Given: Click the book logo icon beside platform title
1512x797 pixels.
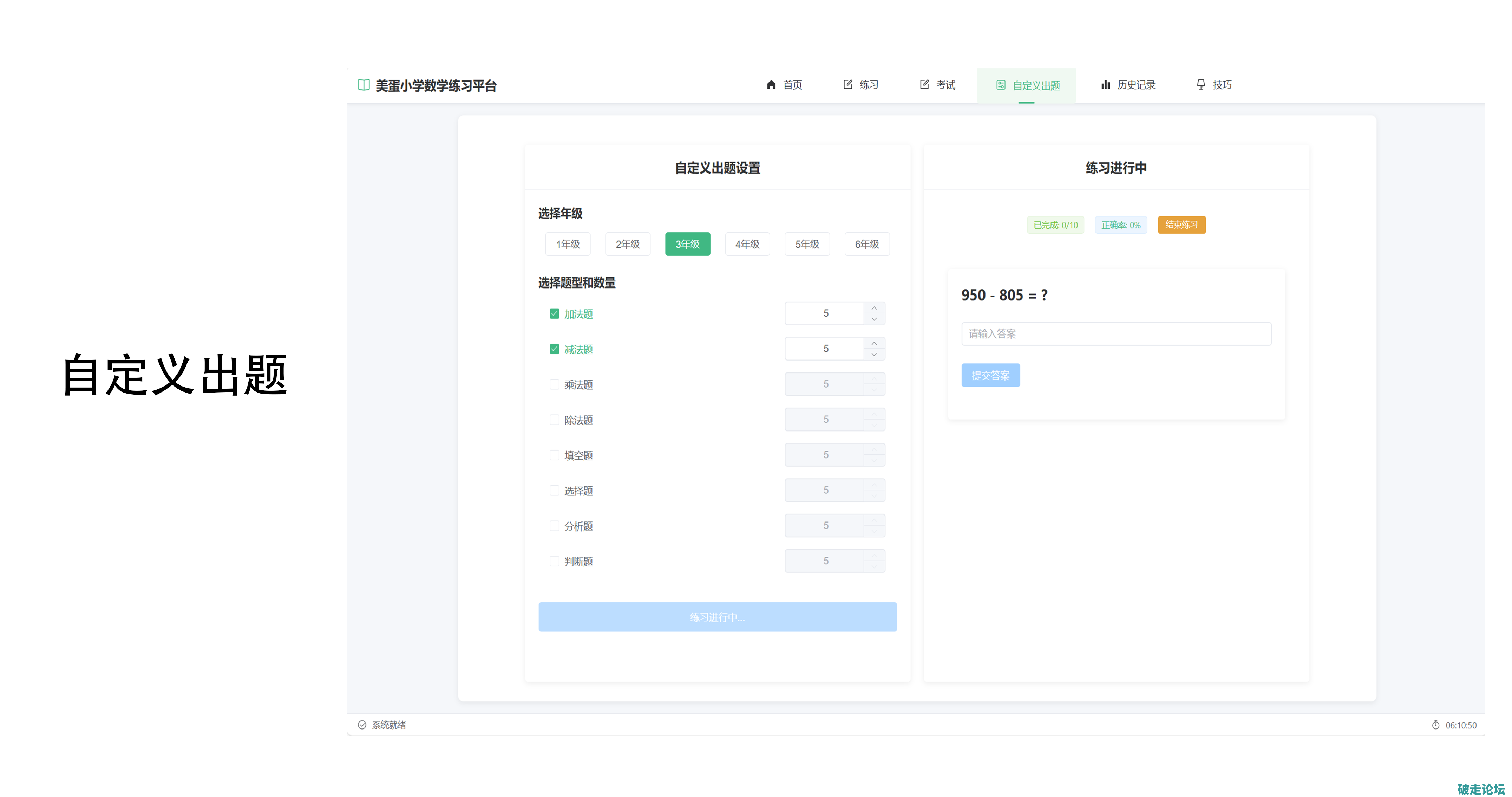Looking at the screenshot, I should [x=363, y=85].
